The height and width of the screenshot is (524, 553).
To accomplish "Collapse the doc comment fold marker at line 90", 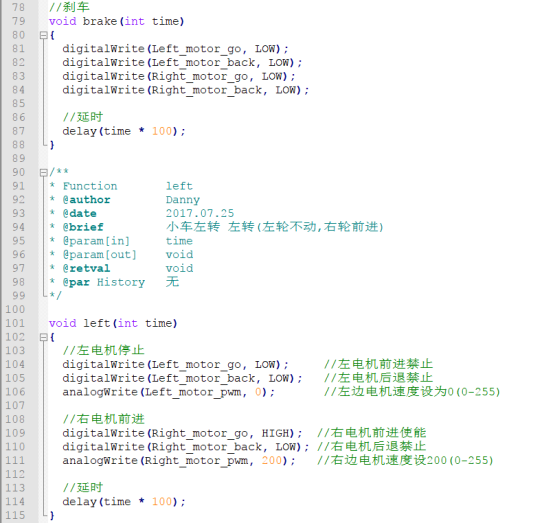I will 43,172.
